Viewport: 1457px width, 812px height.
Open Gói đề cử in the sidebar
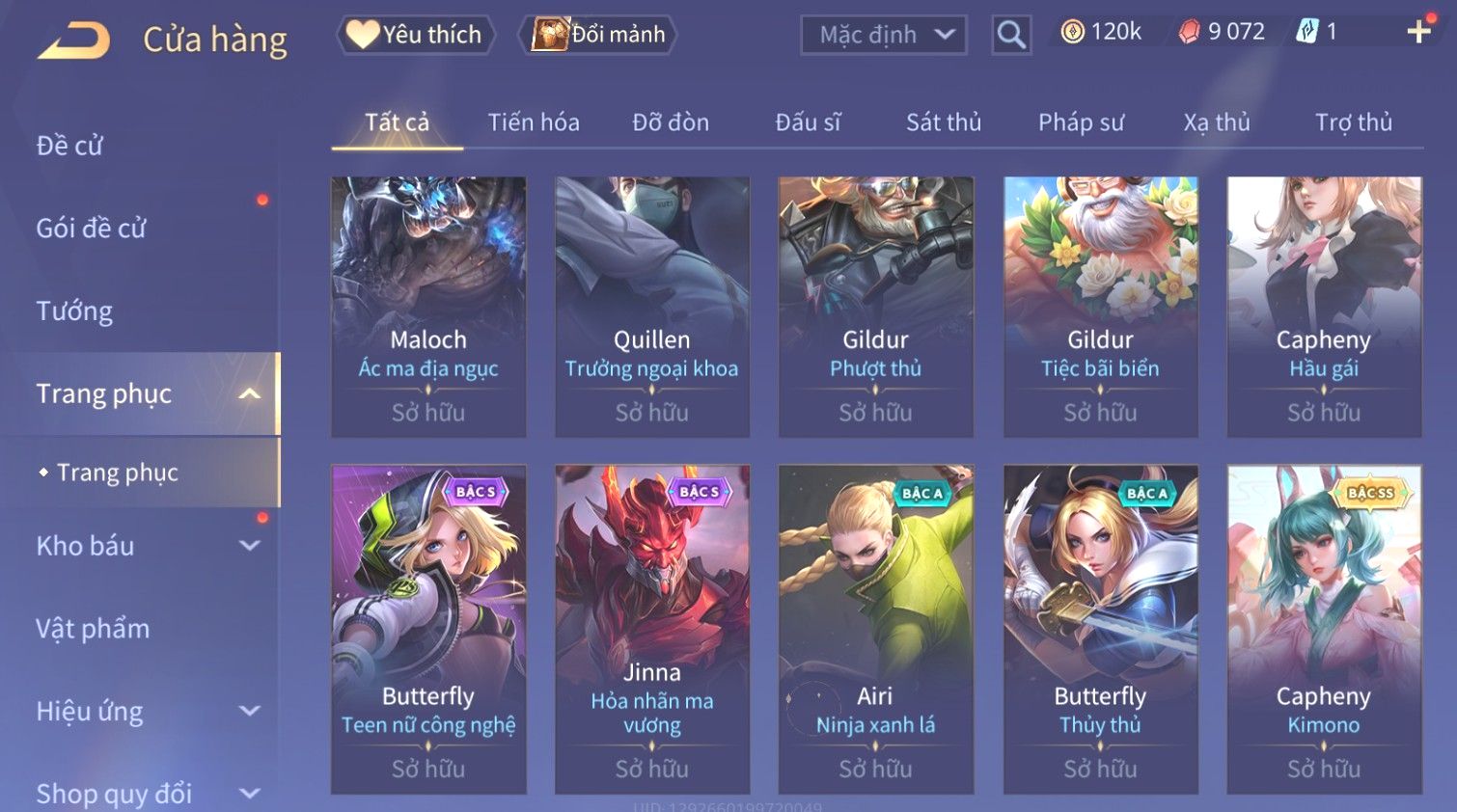[x=91, y=229]
